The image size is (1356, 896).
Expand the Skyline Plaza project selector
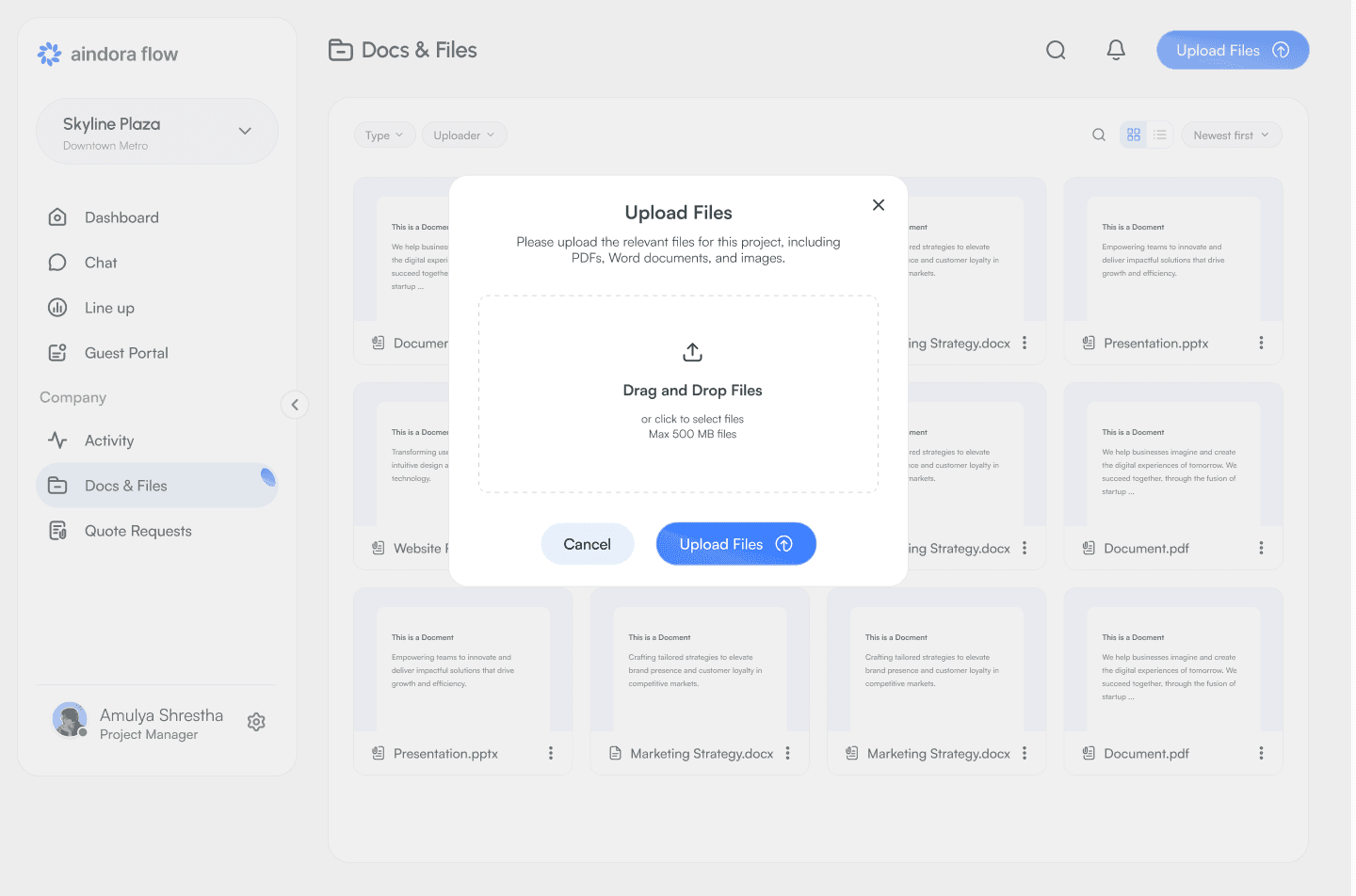157,132
